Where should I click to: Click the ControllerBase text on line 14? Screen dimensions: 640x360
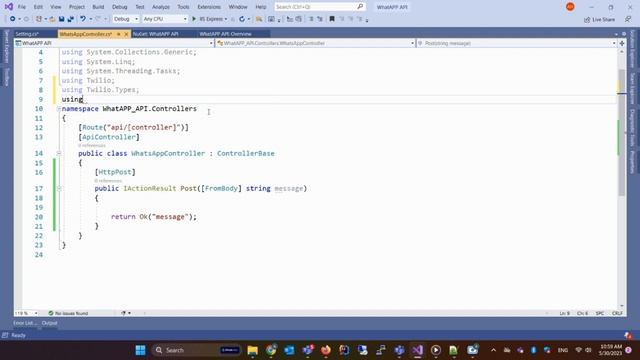(x=246, y=153)
